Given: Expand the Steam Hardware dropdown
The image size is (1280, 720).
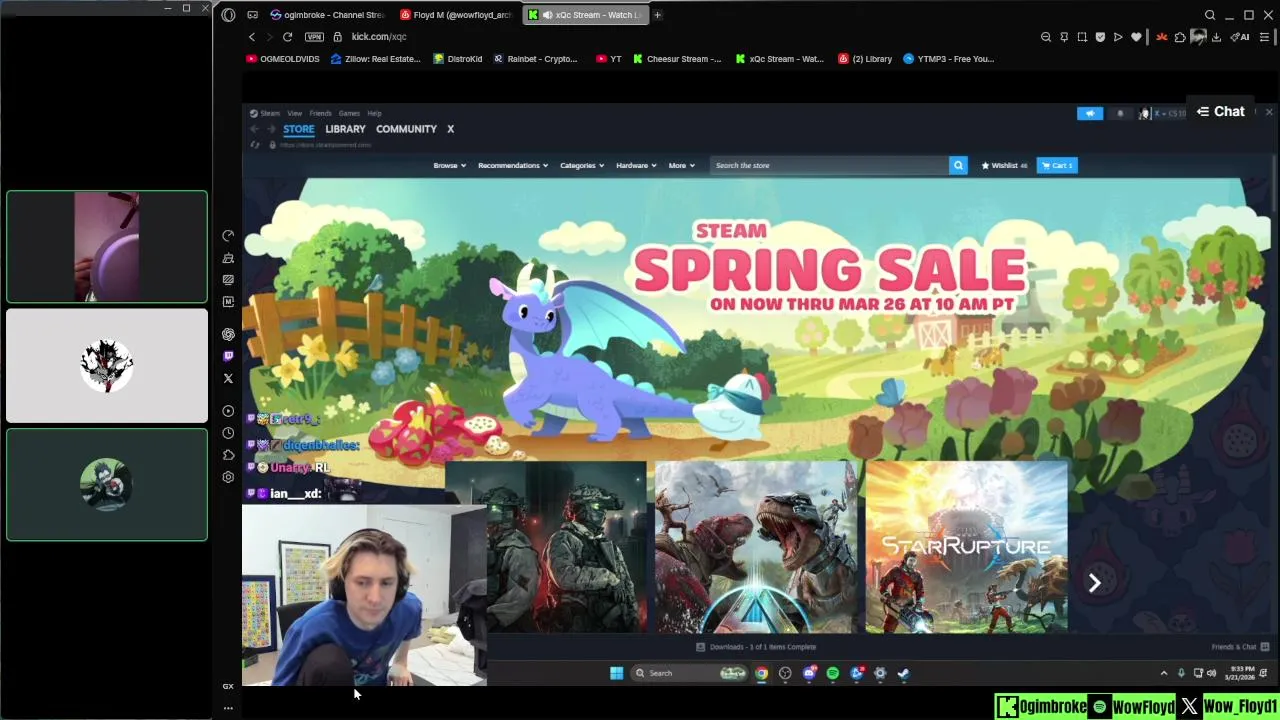Looking at the screenshot, I should point(636,165).
